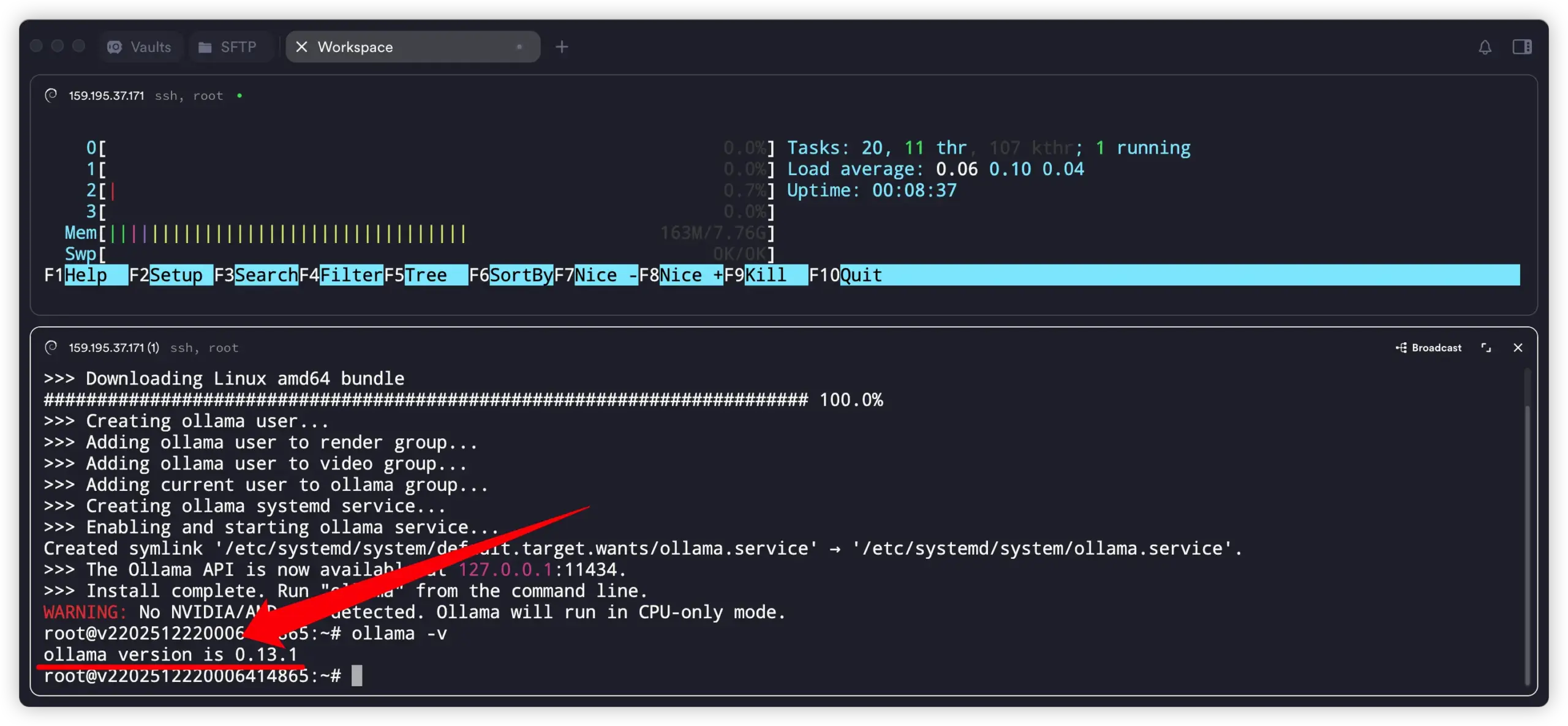Select F4 Filter in htop
The image size is (1568, 726).
coord(351,275)
